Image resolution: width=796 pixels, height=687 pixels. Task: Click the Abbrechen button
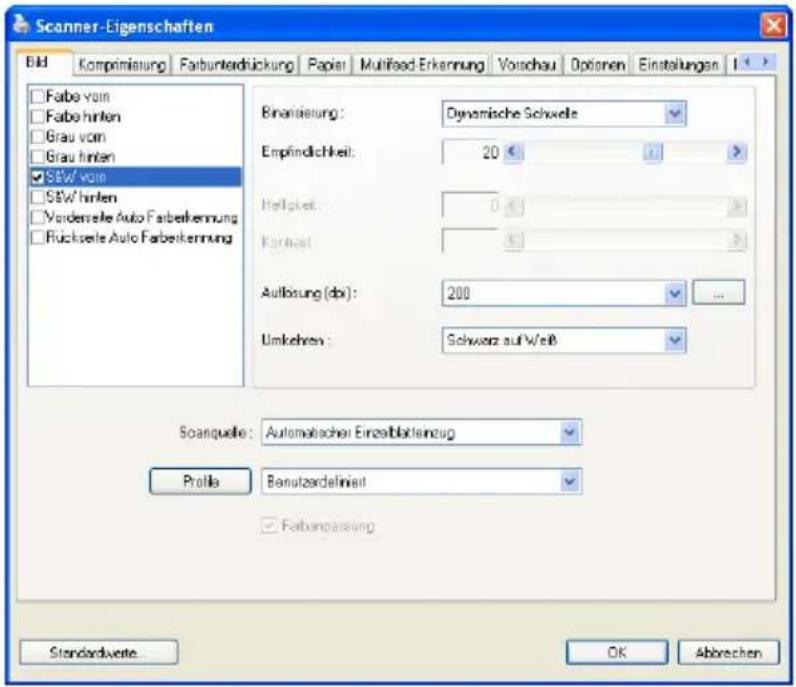coord(728,652)
